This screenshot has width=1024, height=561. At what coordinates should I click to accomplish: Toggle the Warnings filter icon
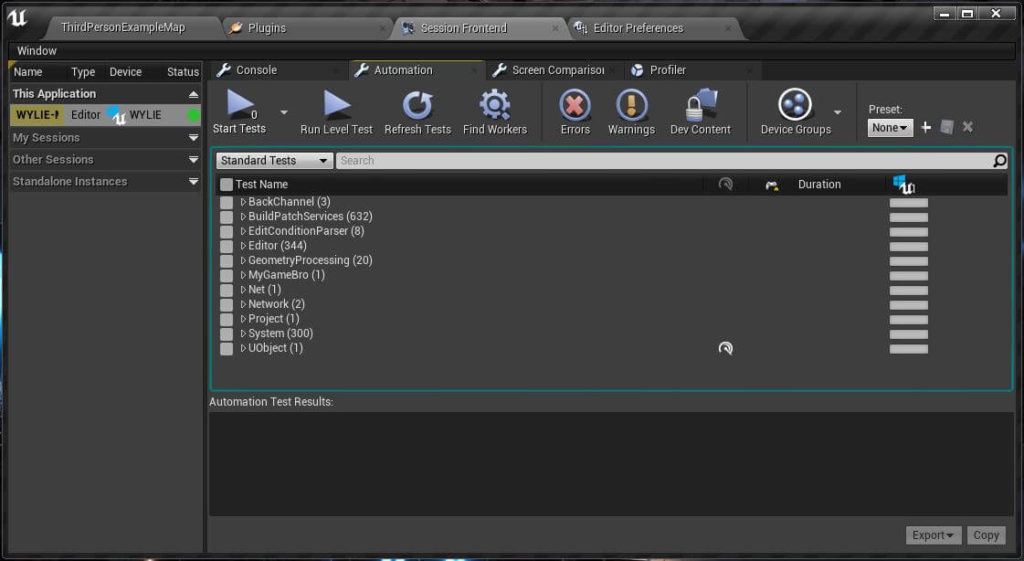point(632,105)
